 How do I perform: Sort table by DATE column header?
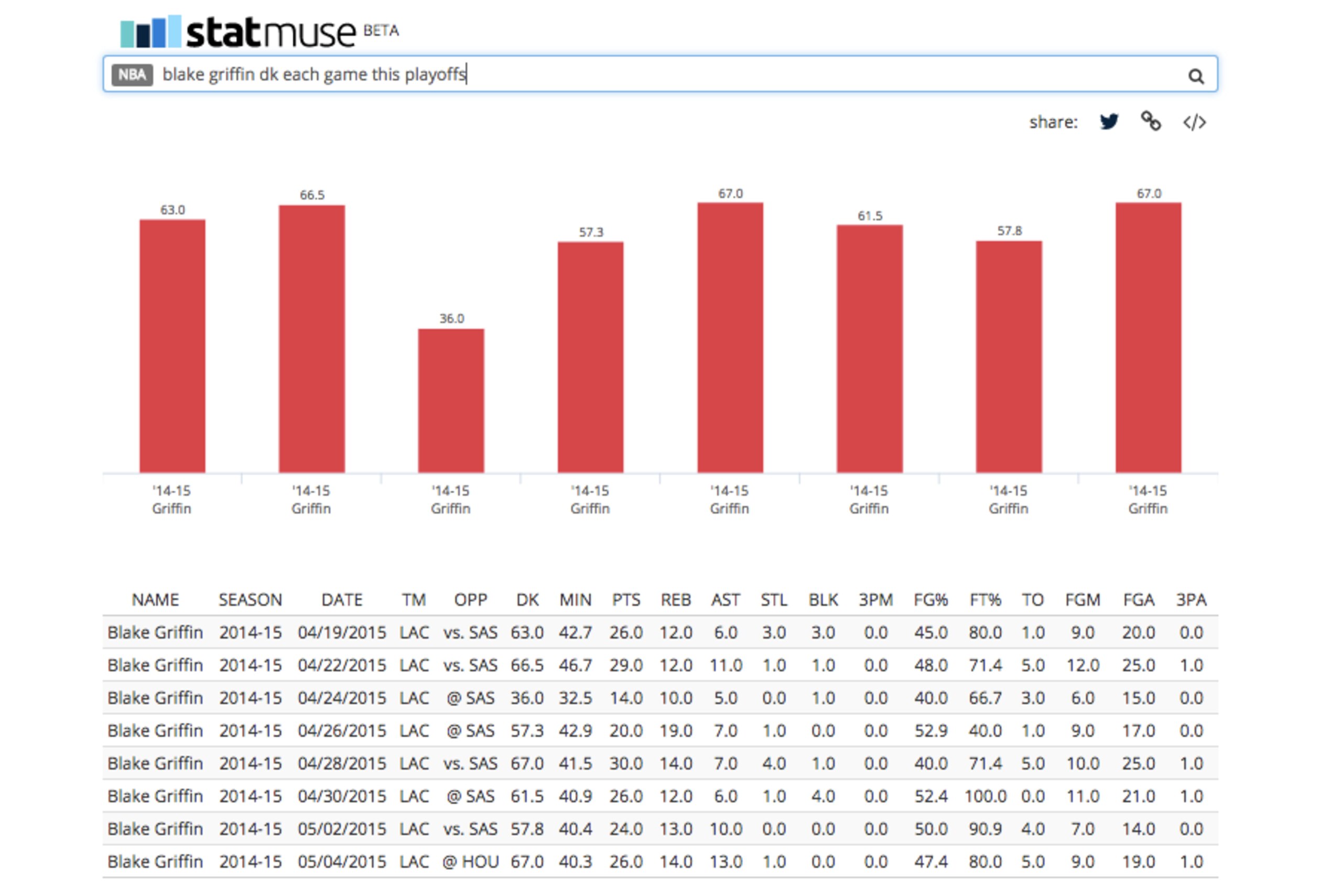coord(342,599)
